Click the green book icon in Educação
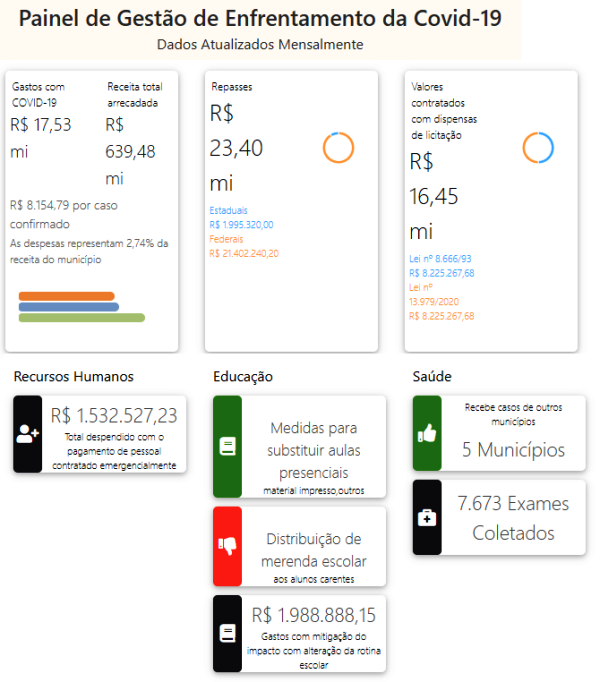 227,446
